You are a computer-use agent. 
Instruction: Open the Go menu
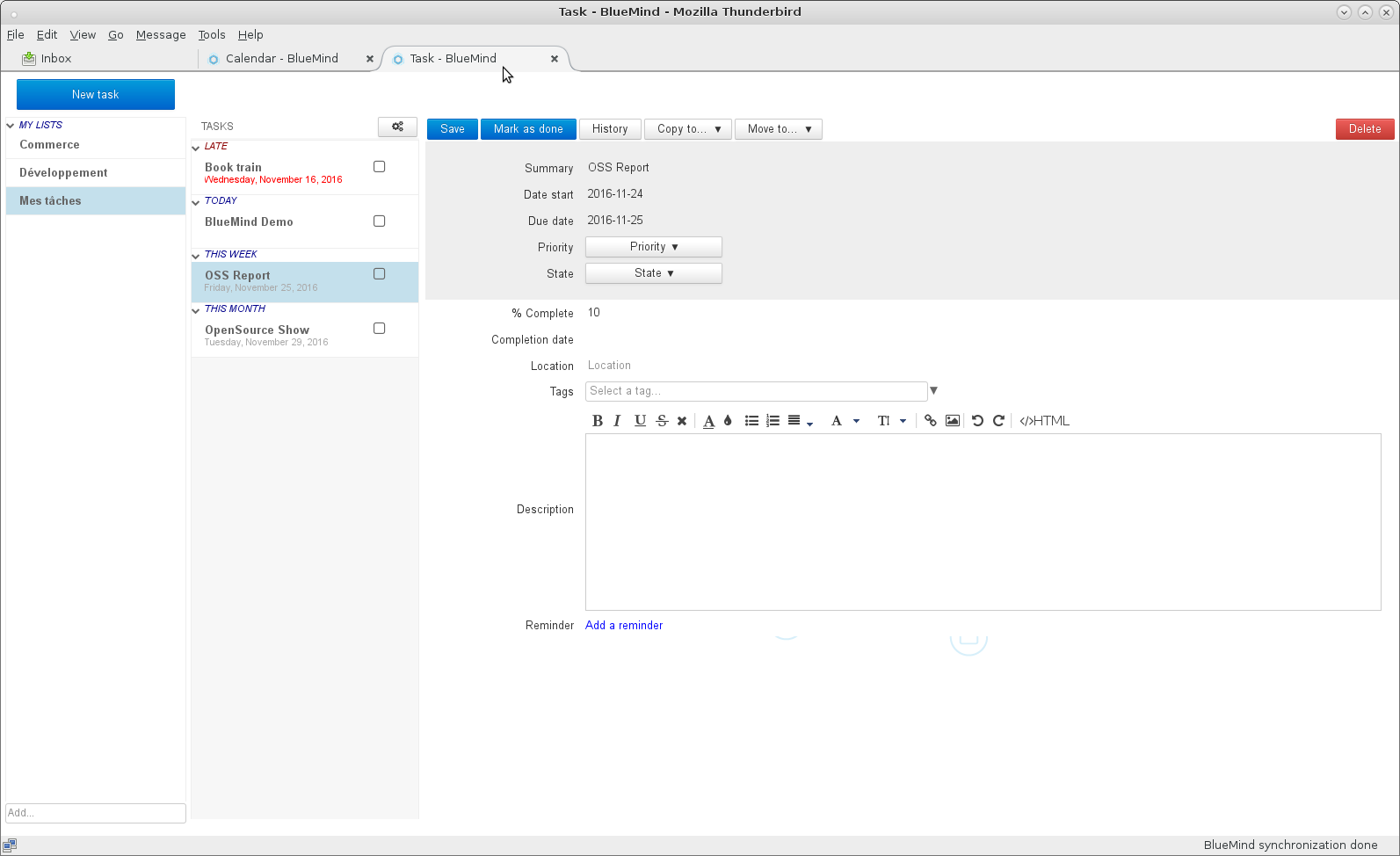click(116, 34)
